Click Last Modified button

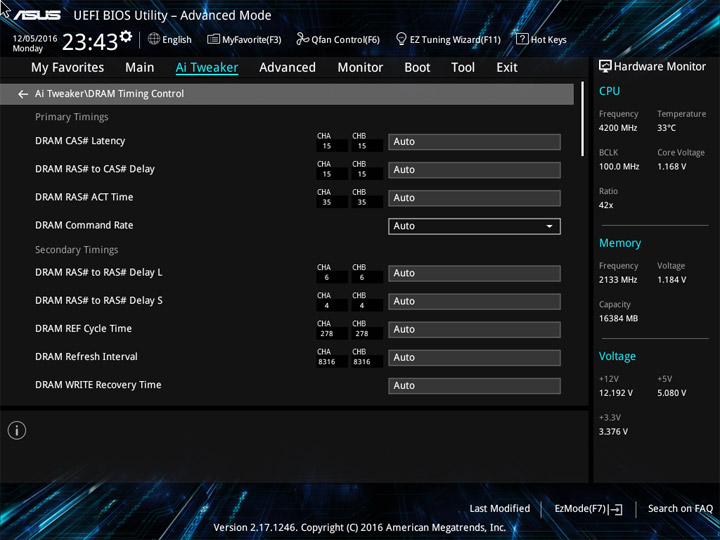[x=500, y=509]
